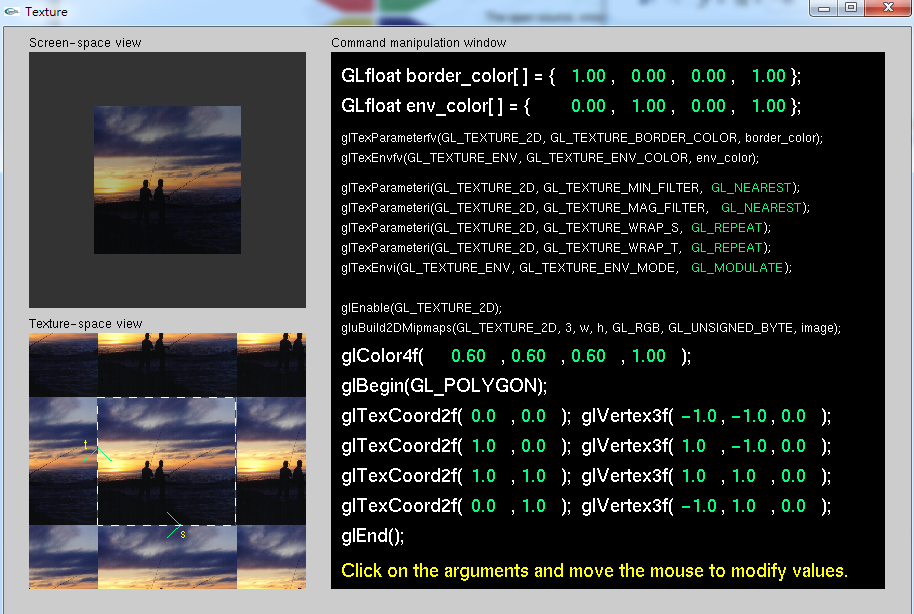Select t coordinate of third glTexCoord2f line
Screen dimensions: 914x614
(x=533, y=476)
